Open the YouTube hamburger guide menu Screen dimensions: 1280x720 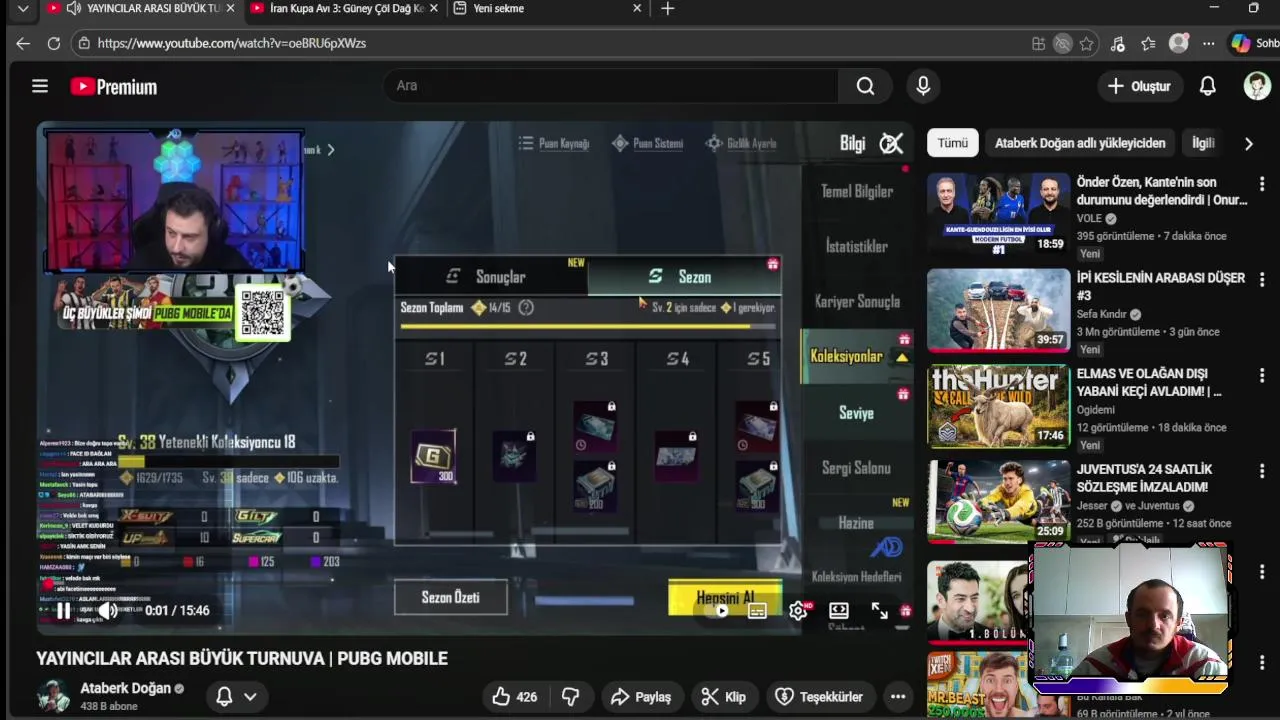coord(40,86)
